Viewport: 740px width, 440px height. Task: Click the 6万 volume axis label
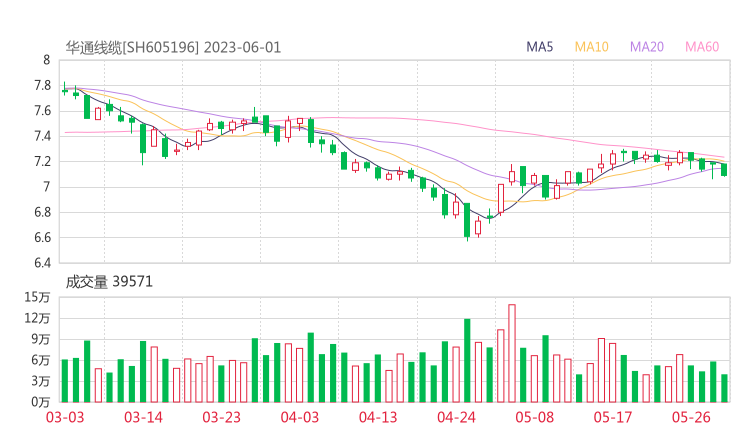[x=41, y=360]
